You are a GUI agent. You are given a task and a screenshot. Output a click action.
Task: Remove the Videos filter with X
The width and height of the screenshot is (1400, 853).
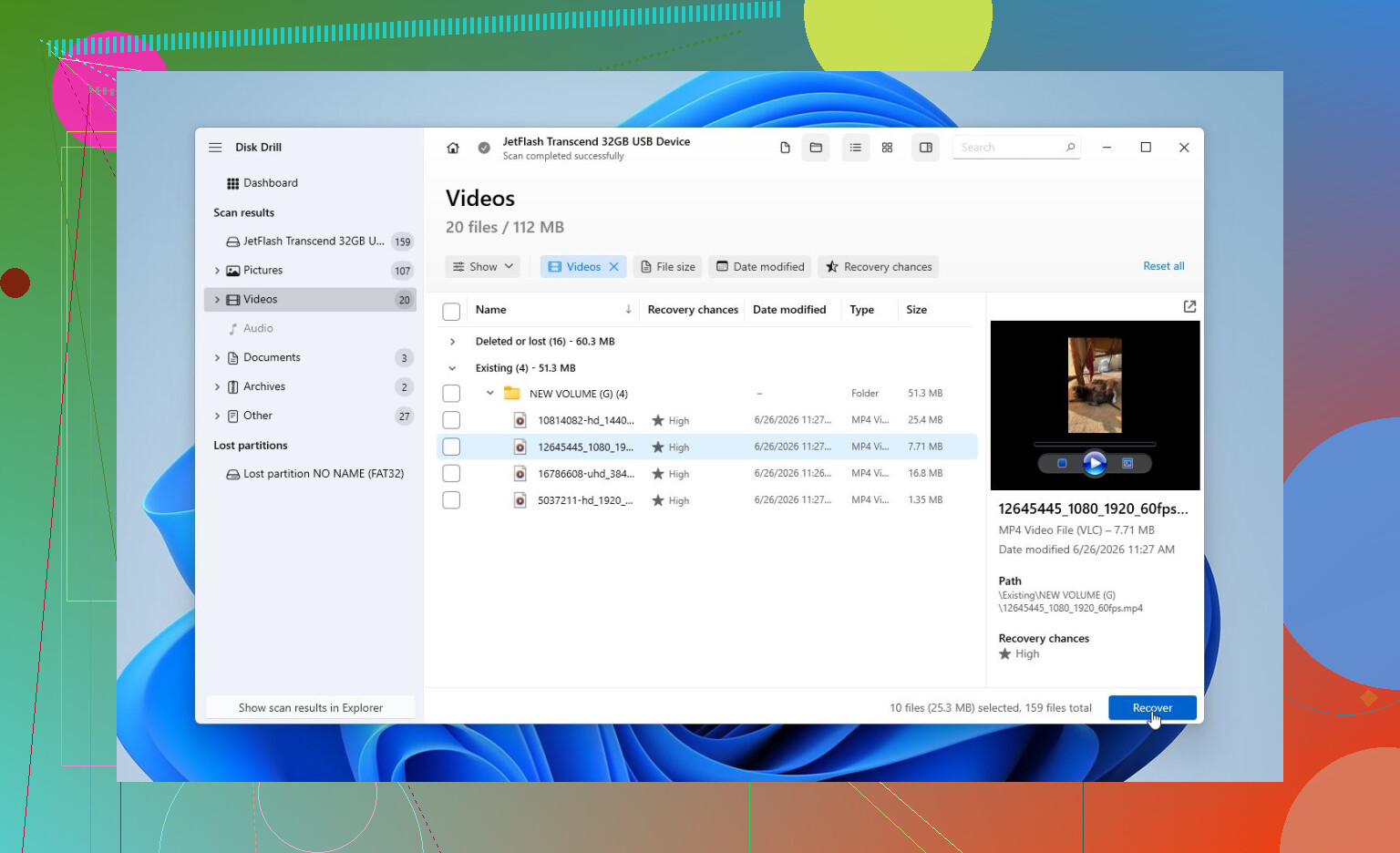[614, 267]
